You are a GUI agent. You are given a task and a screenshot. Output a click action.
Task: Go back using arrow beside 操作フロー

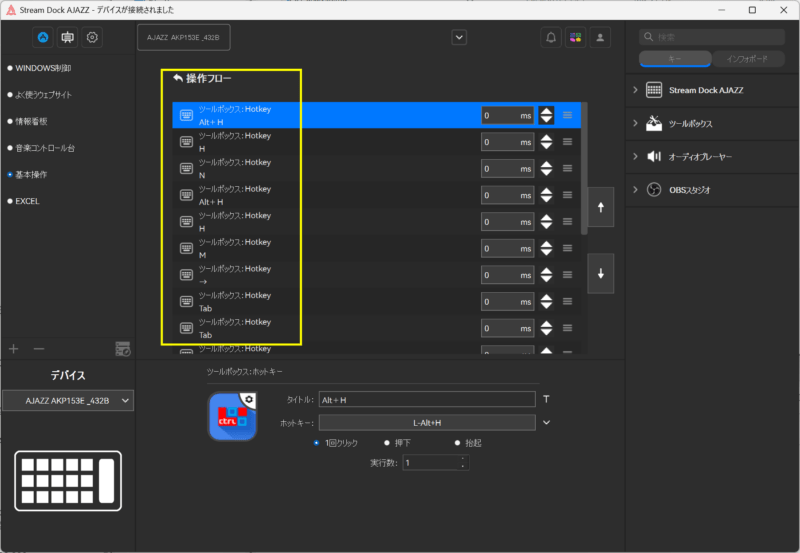coord(178,78)
